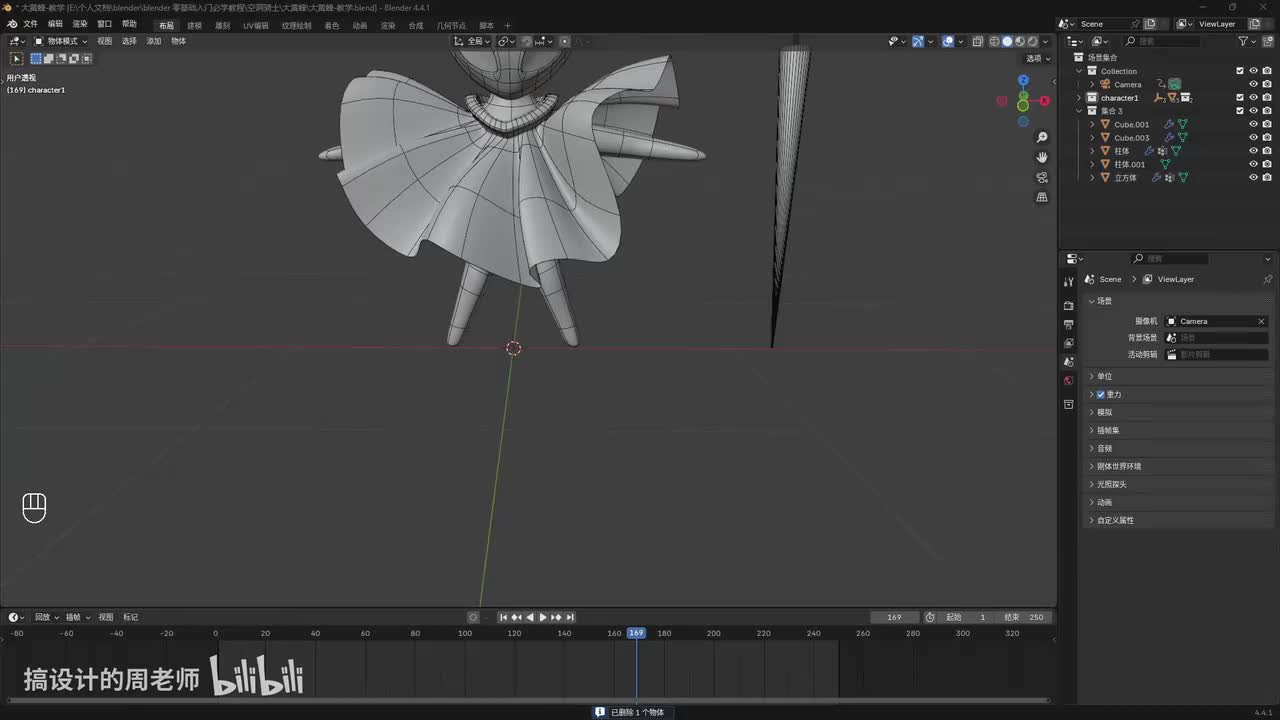Viewport: 1280px width, 720px height.
Task: Hide the Camera with its eye icon
Action: (x=1253, y=84)
